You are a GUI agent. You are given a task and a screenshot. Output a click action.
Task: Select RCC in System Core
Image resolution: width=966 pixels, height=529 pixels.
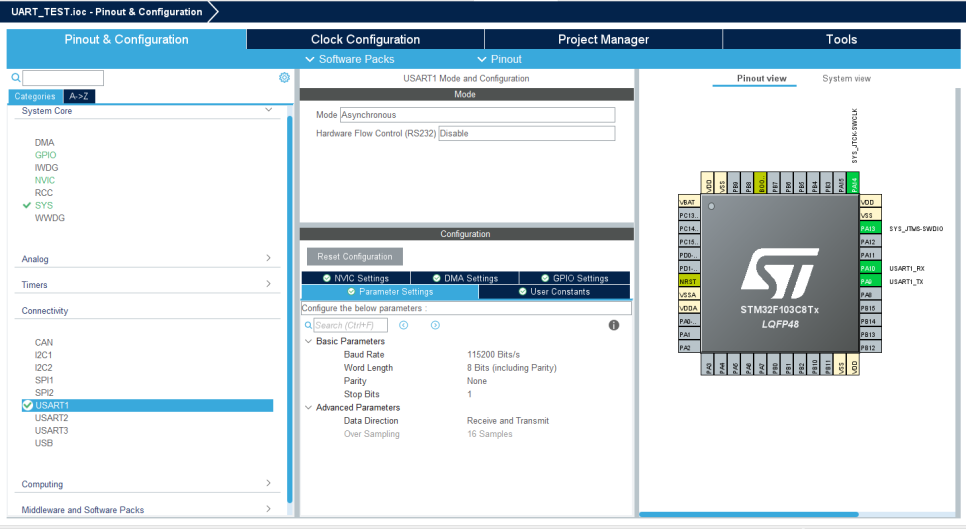44,193
